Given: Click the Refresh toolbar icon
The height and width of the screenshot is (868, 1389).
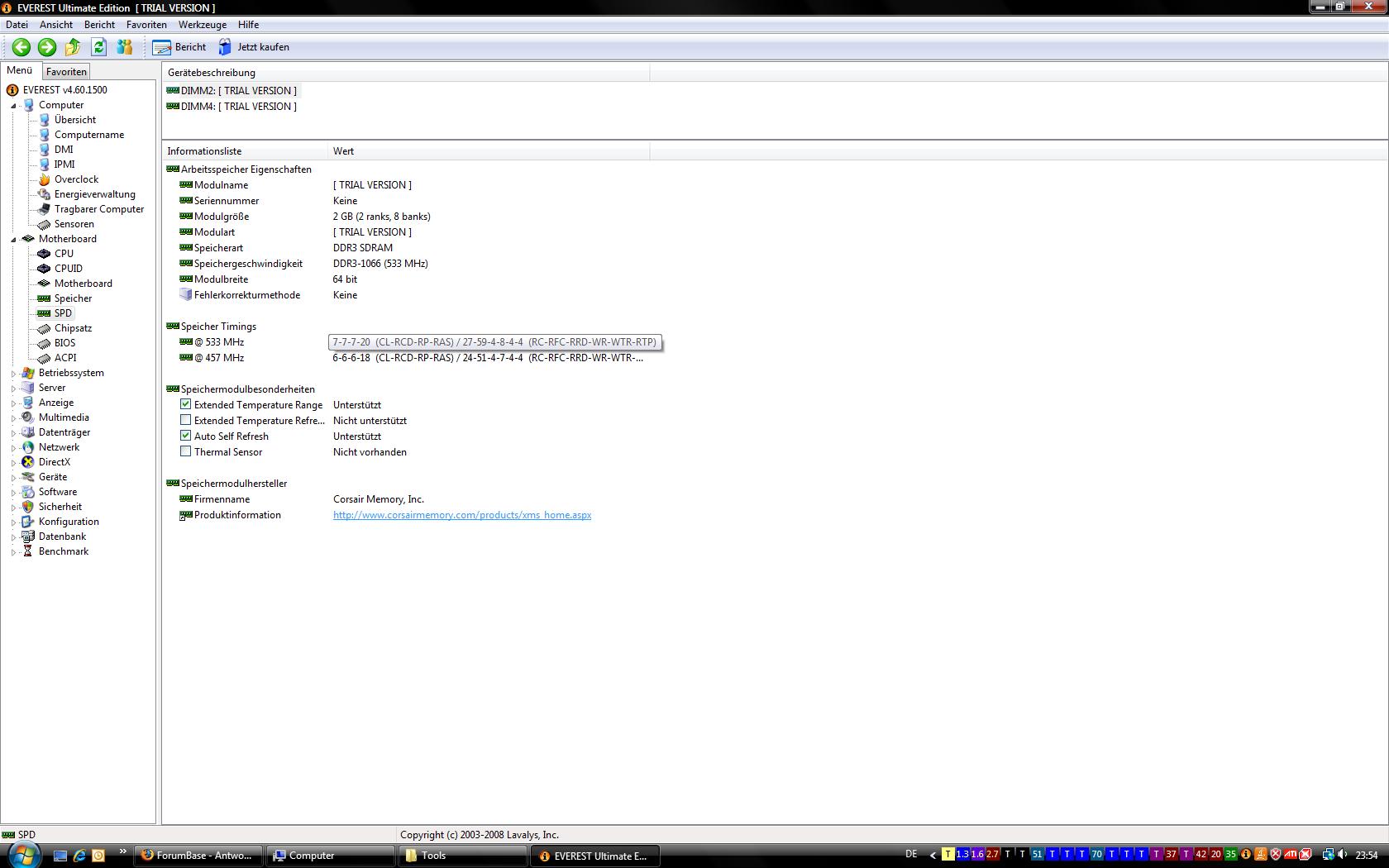Looking at the screenshot, I should point(99,47).
